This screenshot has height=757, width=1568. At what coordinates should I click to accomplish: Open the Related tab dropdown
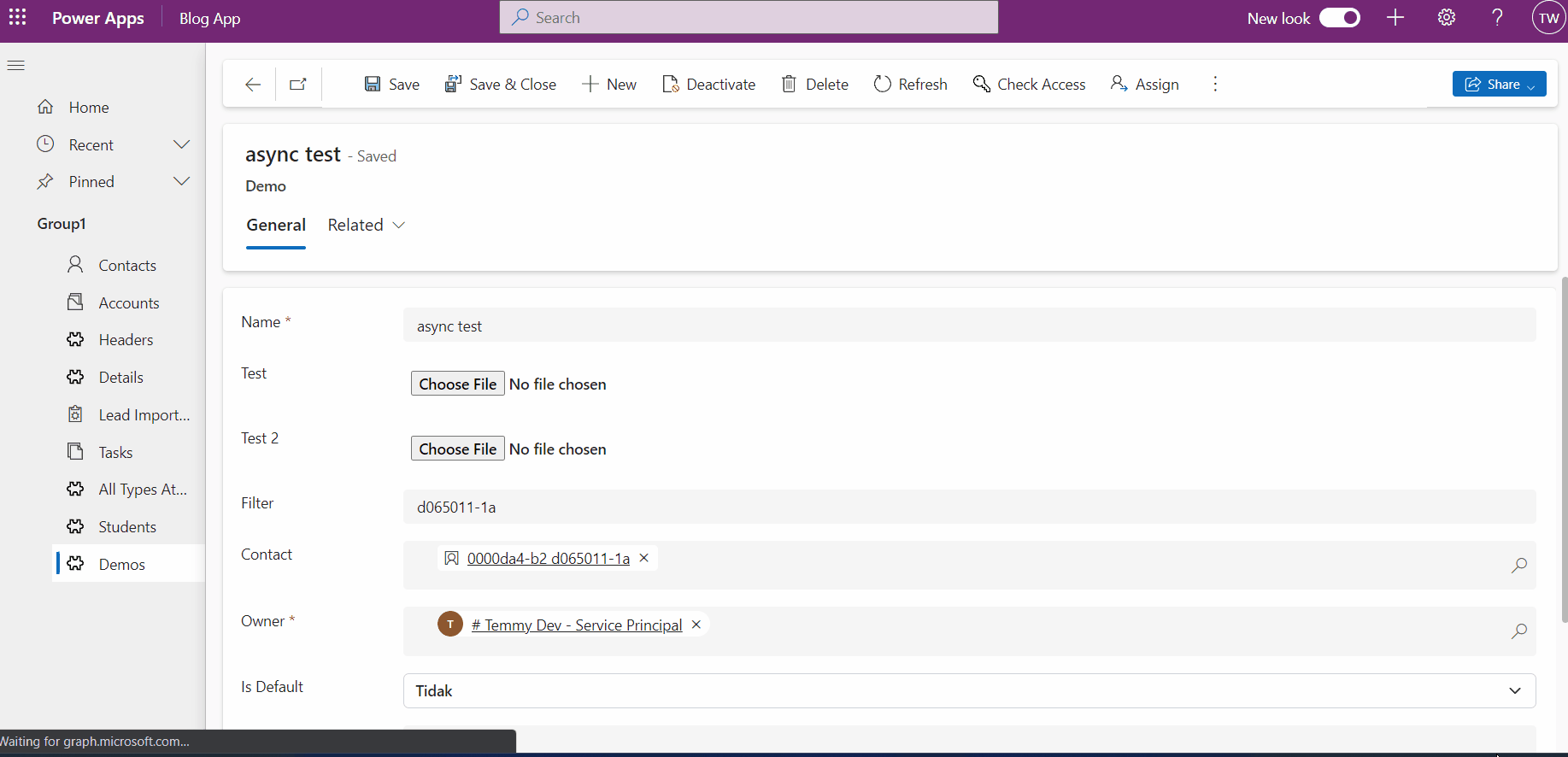click(x=366, y=226)
